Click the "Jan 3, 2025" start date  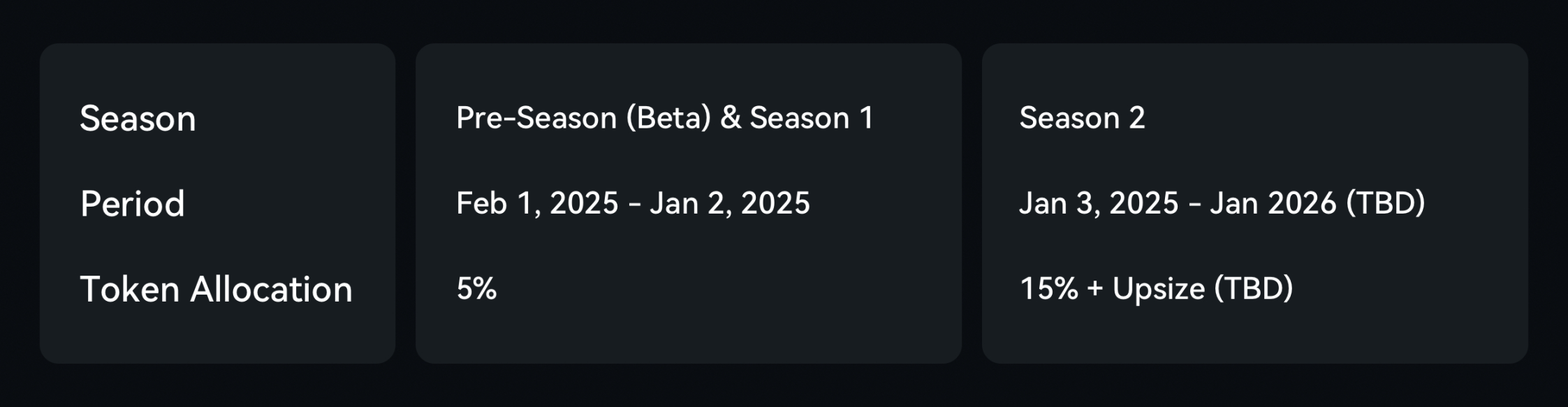click(x=1098, y=204)
